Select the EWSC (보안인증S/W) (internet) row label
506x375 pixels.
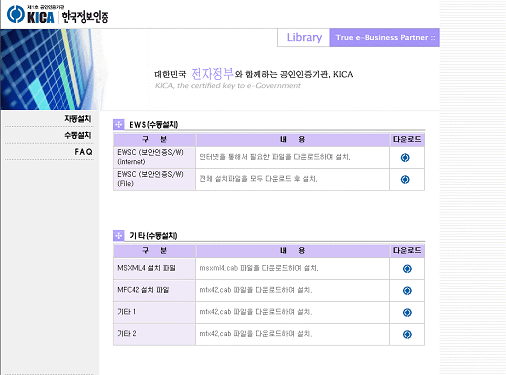150,157
